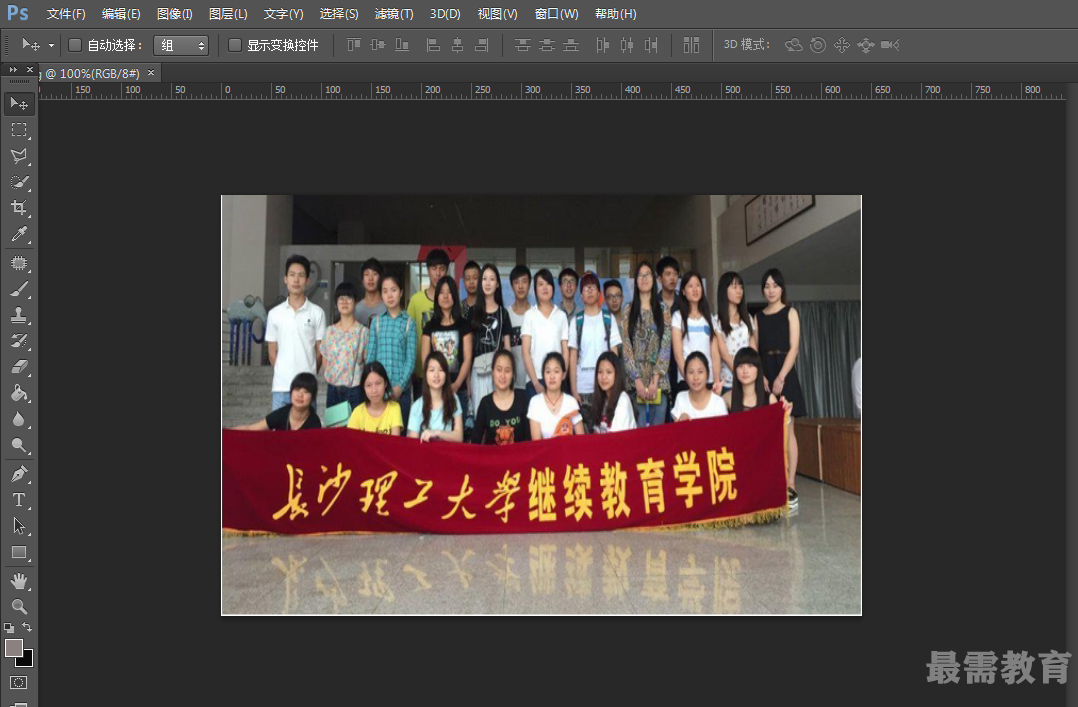This screenshot has height=707, width=1078.
Task: Enable the 显示变换控件 checkbox
Action: pos(234,45)
